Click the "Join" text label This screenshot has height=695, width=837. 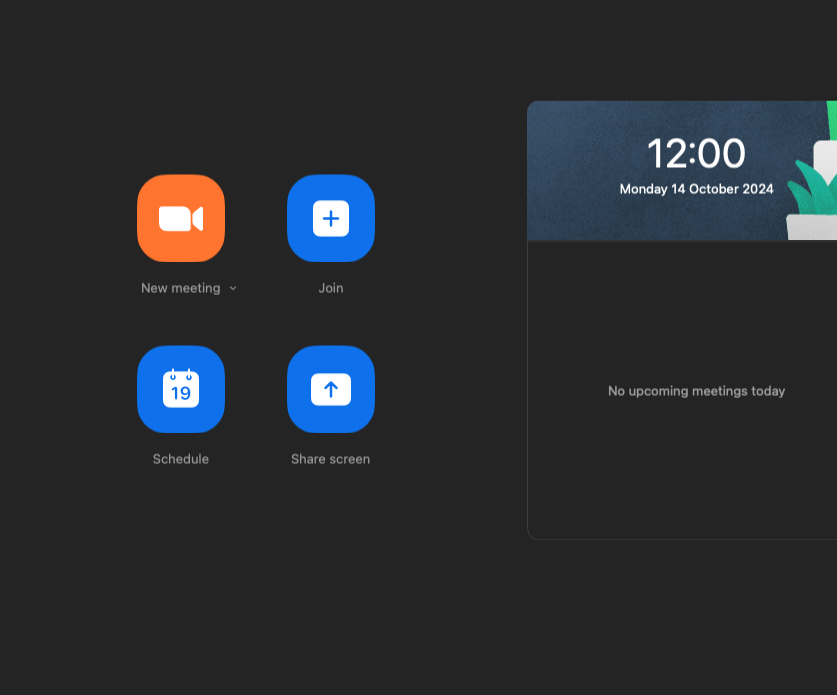click(331, 288)
